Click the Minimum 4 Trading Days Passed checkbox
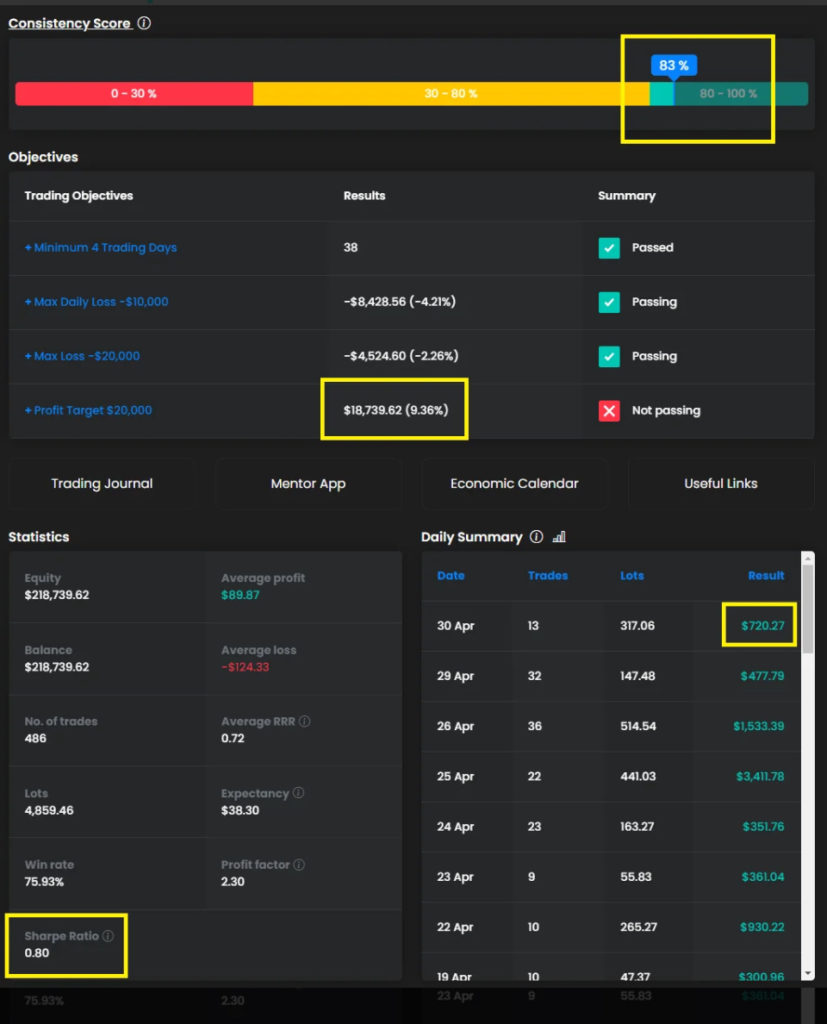Image resolution: width=827 pixels, height=1024 pixels. tap(609, 248)
